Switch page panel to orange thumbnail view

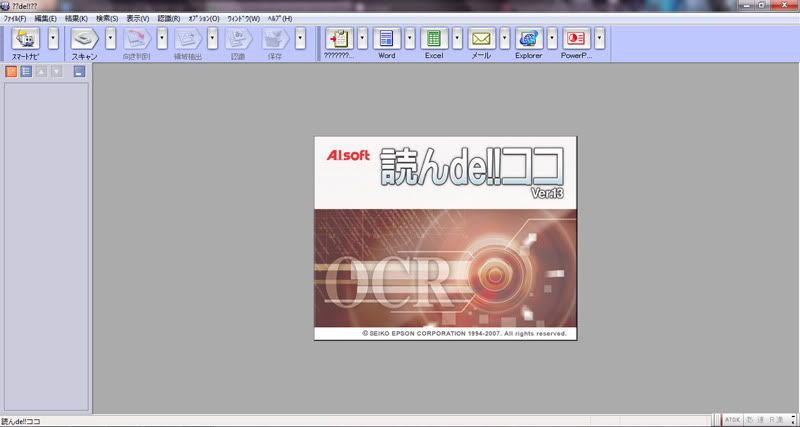click(x=11, y=71)
